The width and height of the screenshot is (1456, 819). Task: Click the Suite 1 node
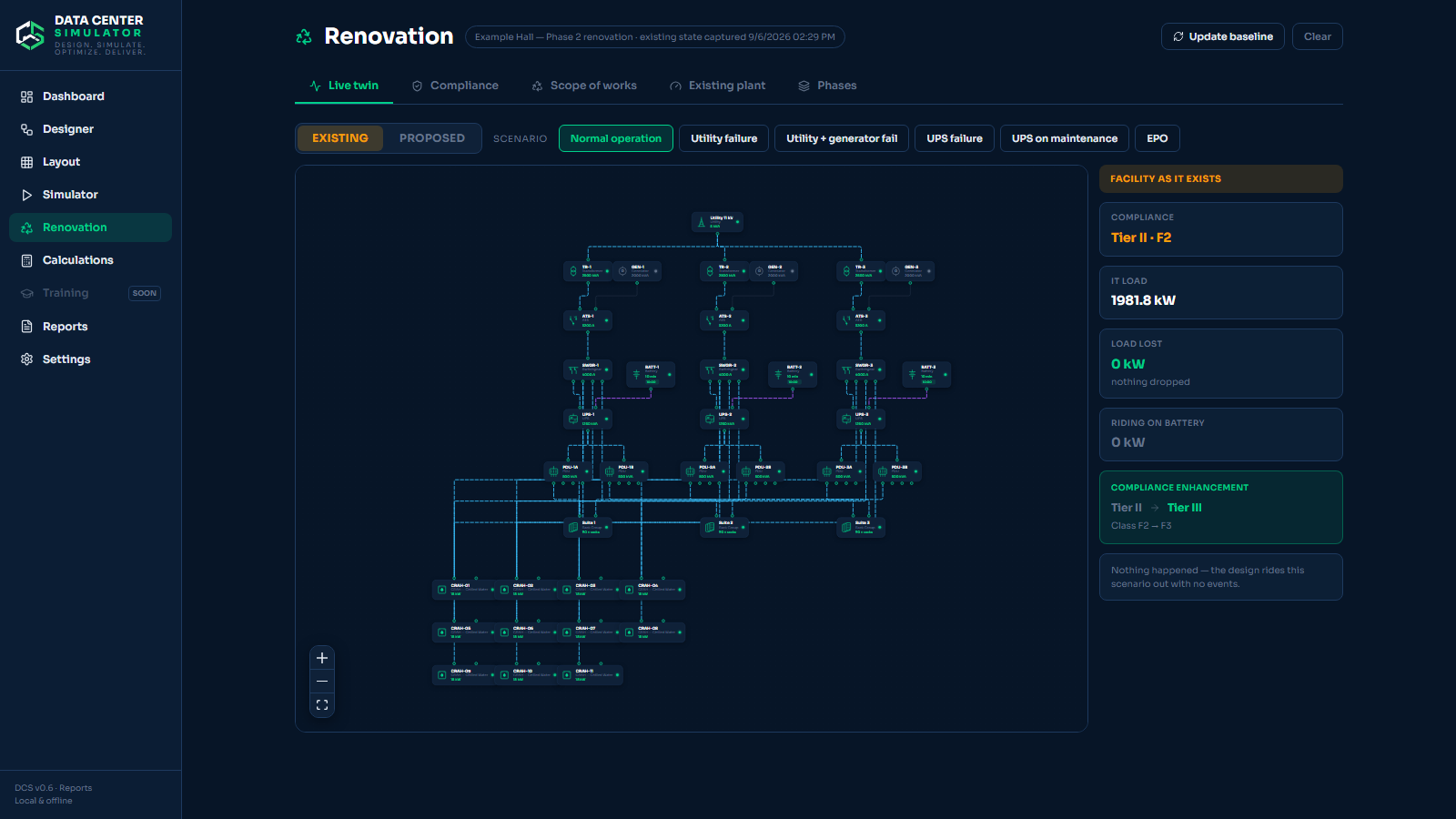click(x=588, y=527)
